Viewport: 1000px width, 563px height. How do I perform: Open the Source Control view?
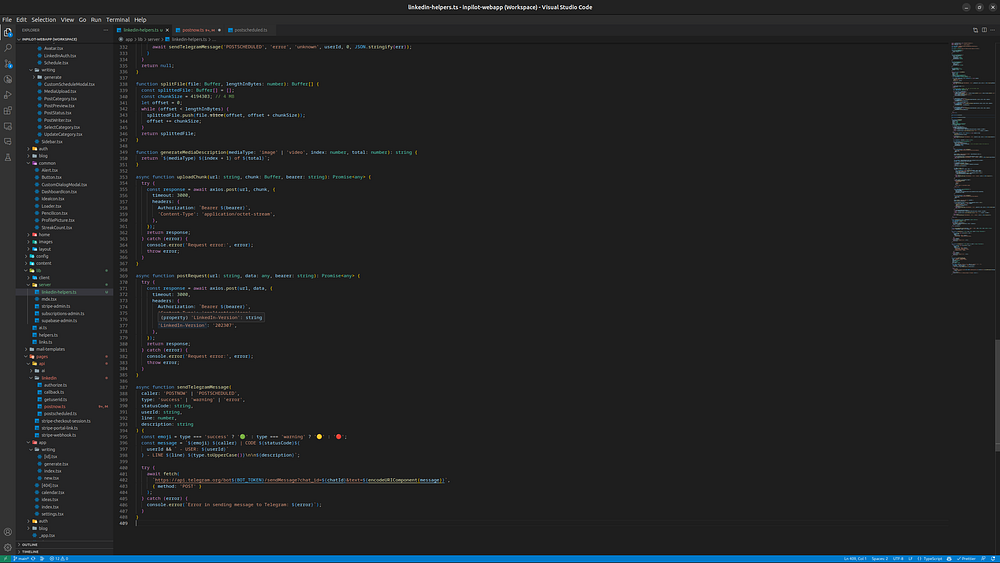[x=8, y=61]
